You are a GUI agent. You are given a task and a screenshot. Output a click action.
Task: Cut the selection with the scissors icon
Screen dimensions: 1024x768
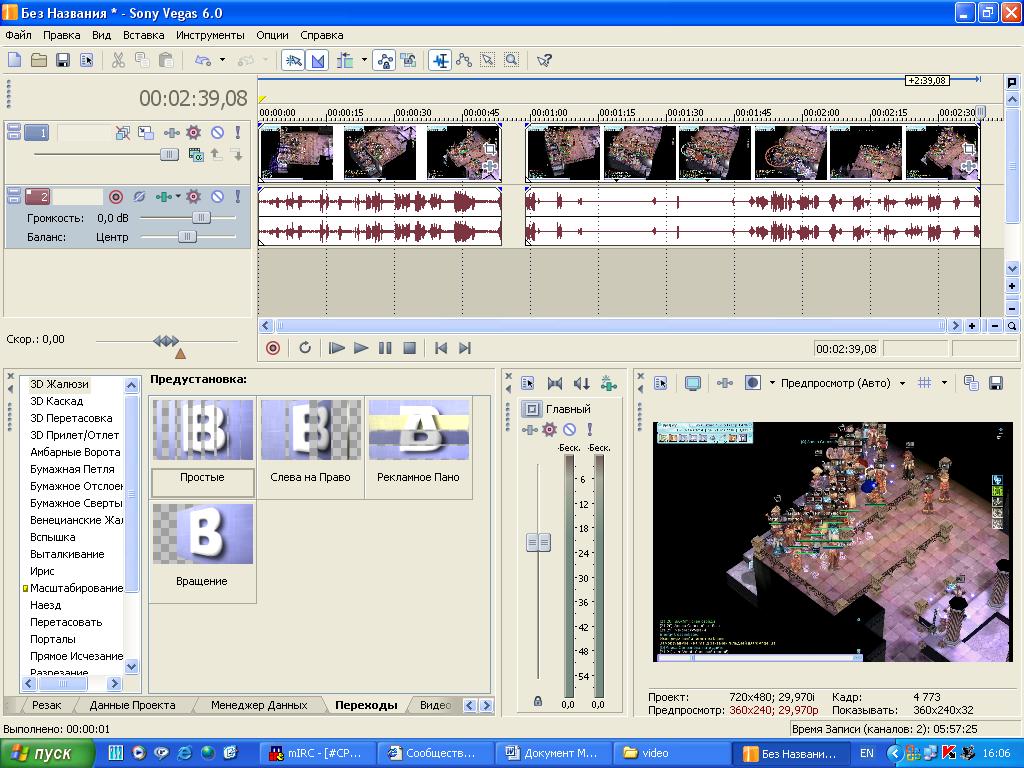(118, 61)
